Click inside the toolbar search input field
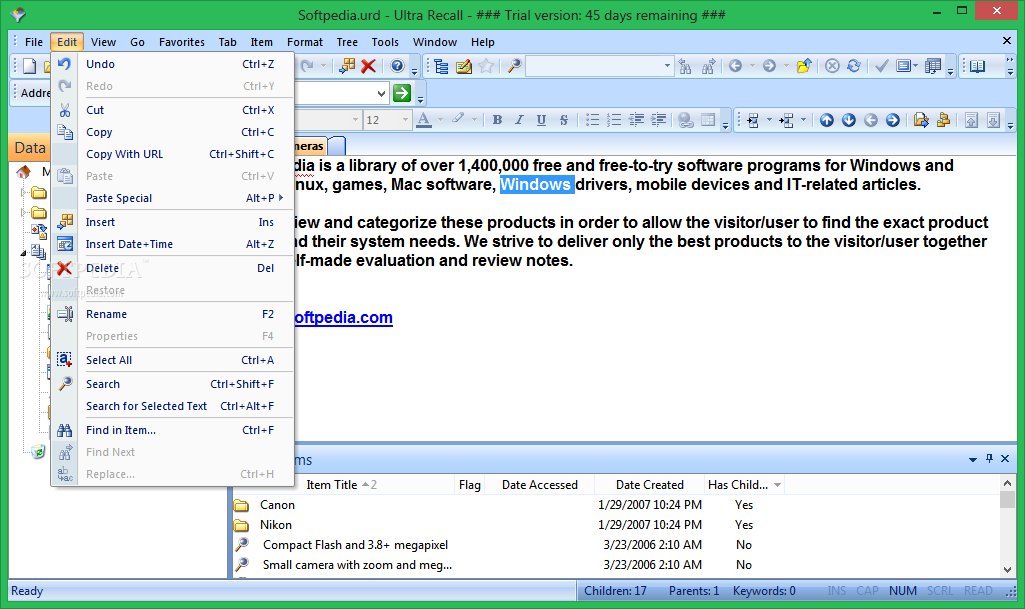Viewport: 1025px width, 609px height. click(594, 66)
